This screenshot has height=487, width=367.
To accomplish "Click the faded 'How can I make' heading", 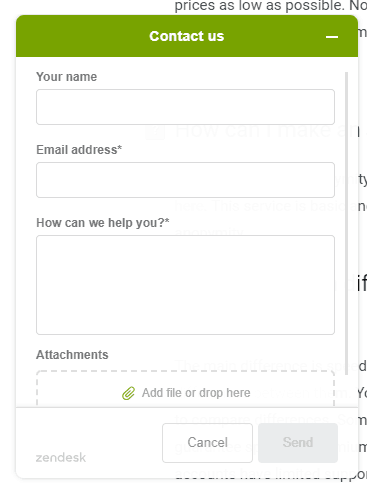I will 254,130.
